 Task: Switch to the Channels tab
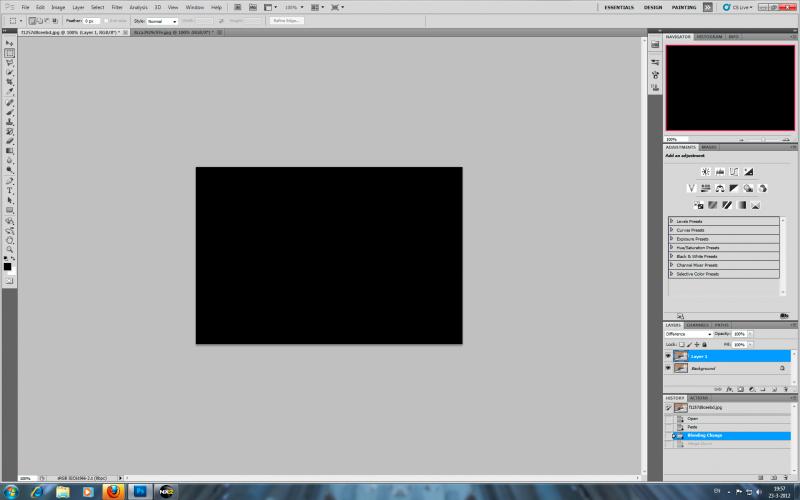(x=697, y=325)
